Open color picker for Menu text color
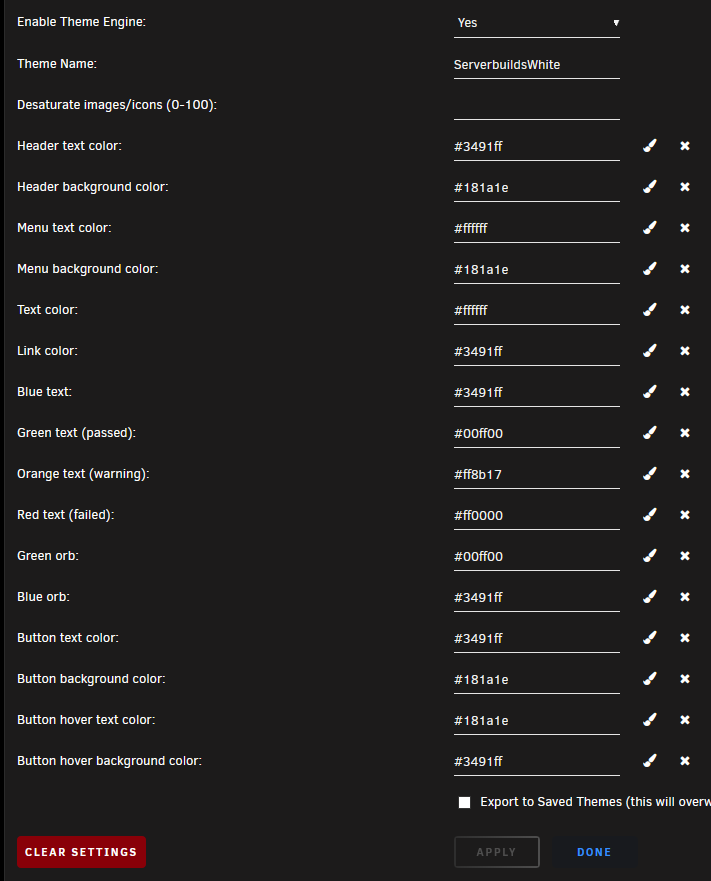 click(650, 228)
